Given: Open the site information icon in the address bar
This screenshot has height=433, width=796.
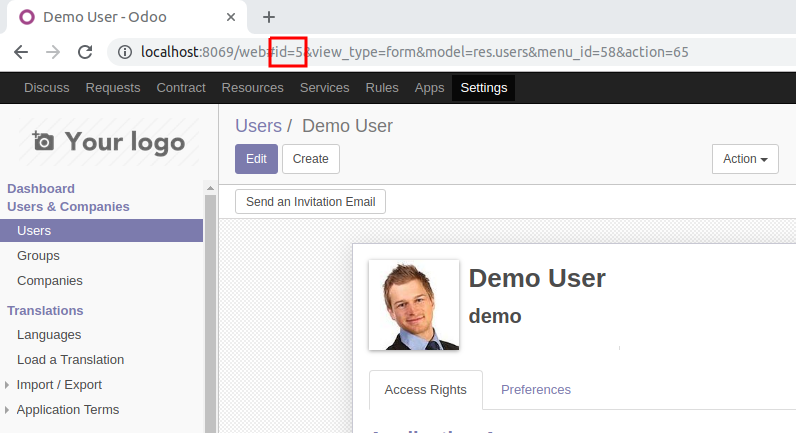Looking at the screenshot, I should (x=125, y=52).
